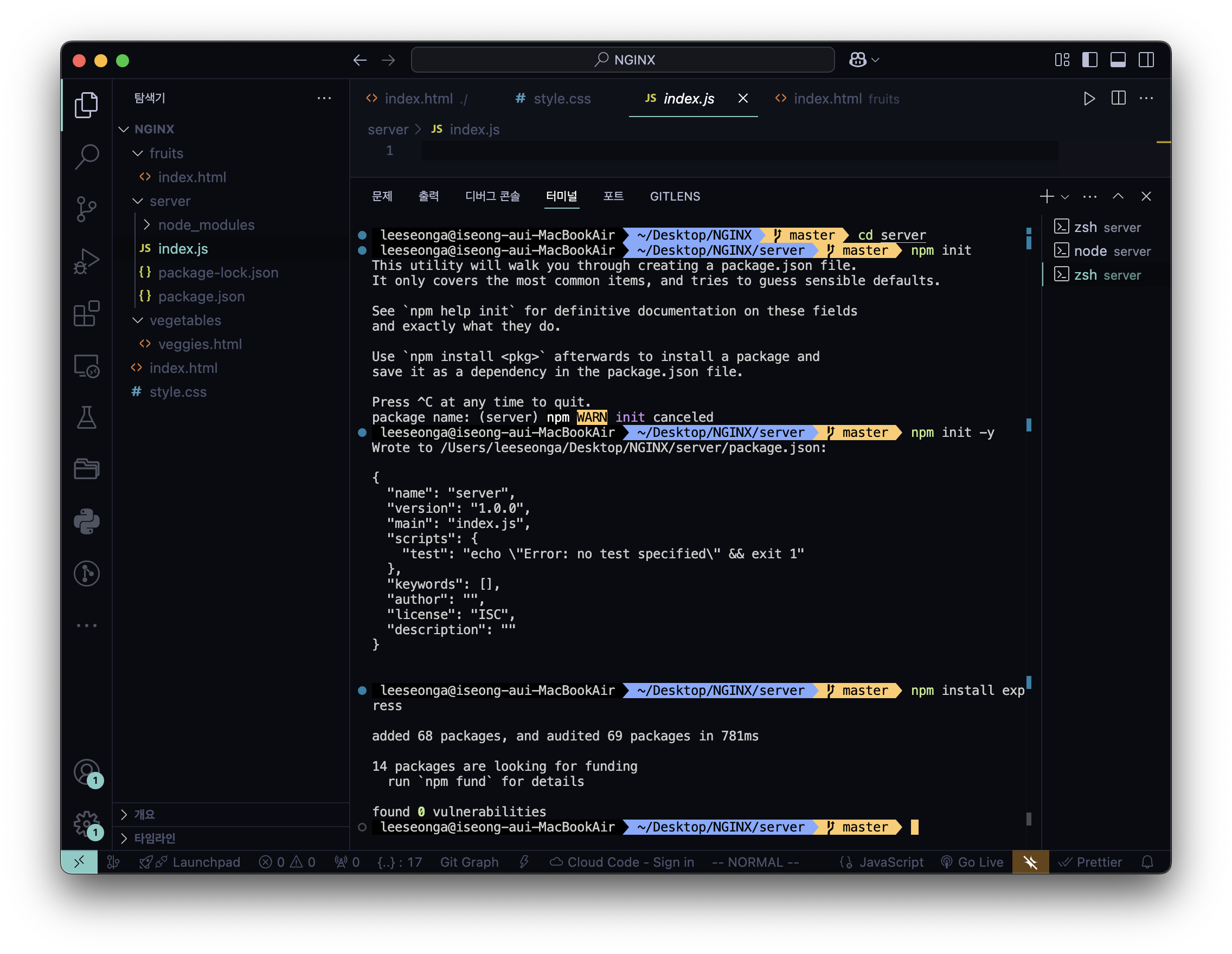Split the editor to the right
Image resolution: width=1232 pixels, height=954 pixels.
point(1118,99)
